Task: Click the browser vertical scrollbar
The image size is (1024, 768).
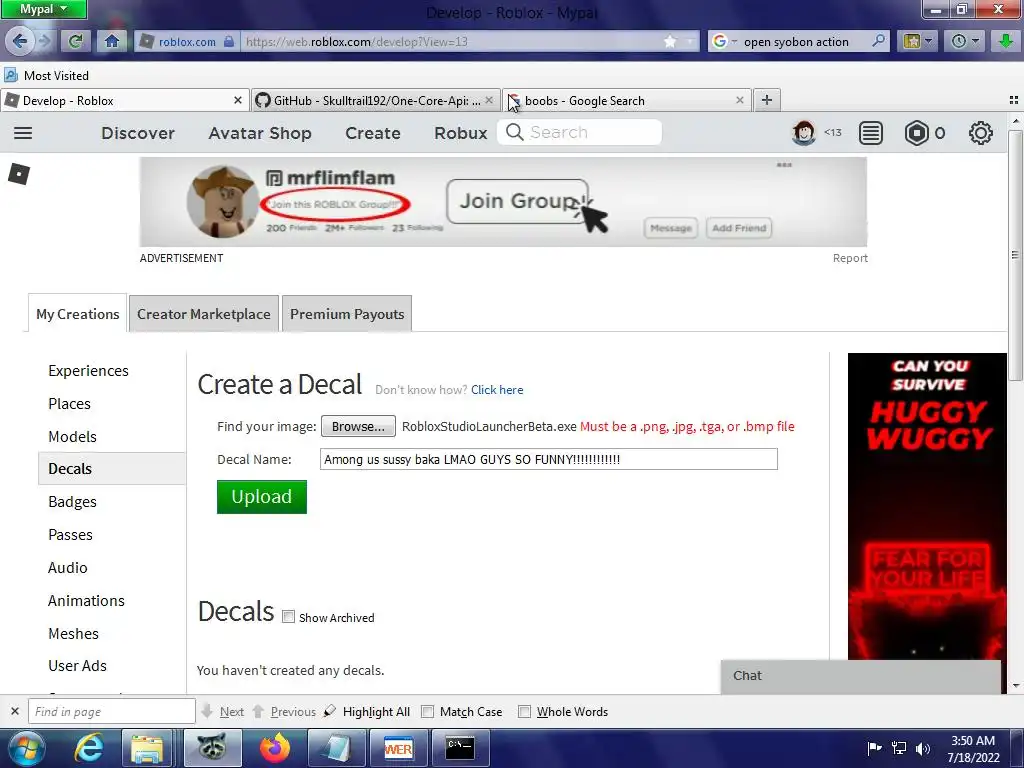Action: click(1015, 255)
